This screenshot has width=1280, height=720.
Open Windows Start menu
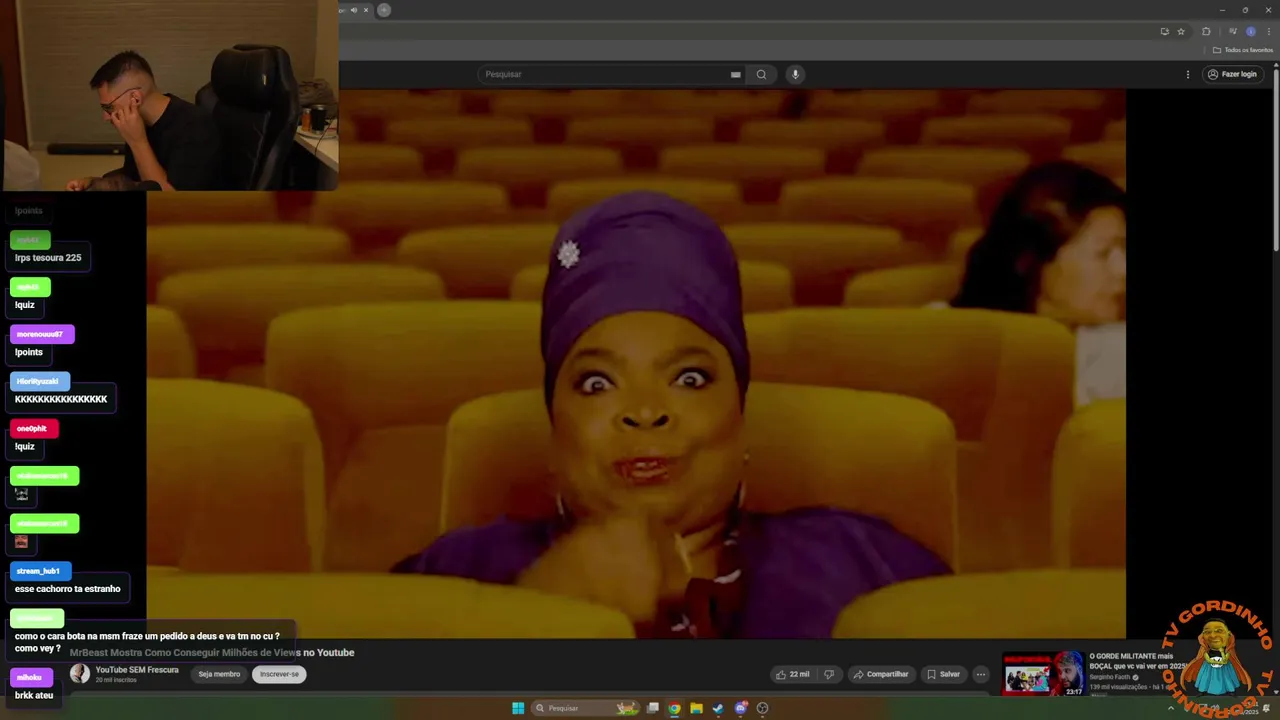pos(518,708)
